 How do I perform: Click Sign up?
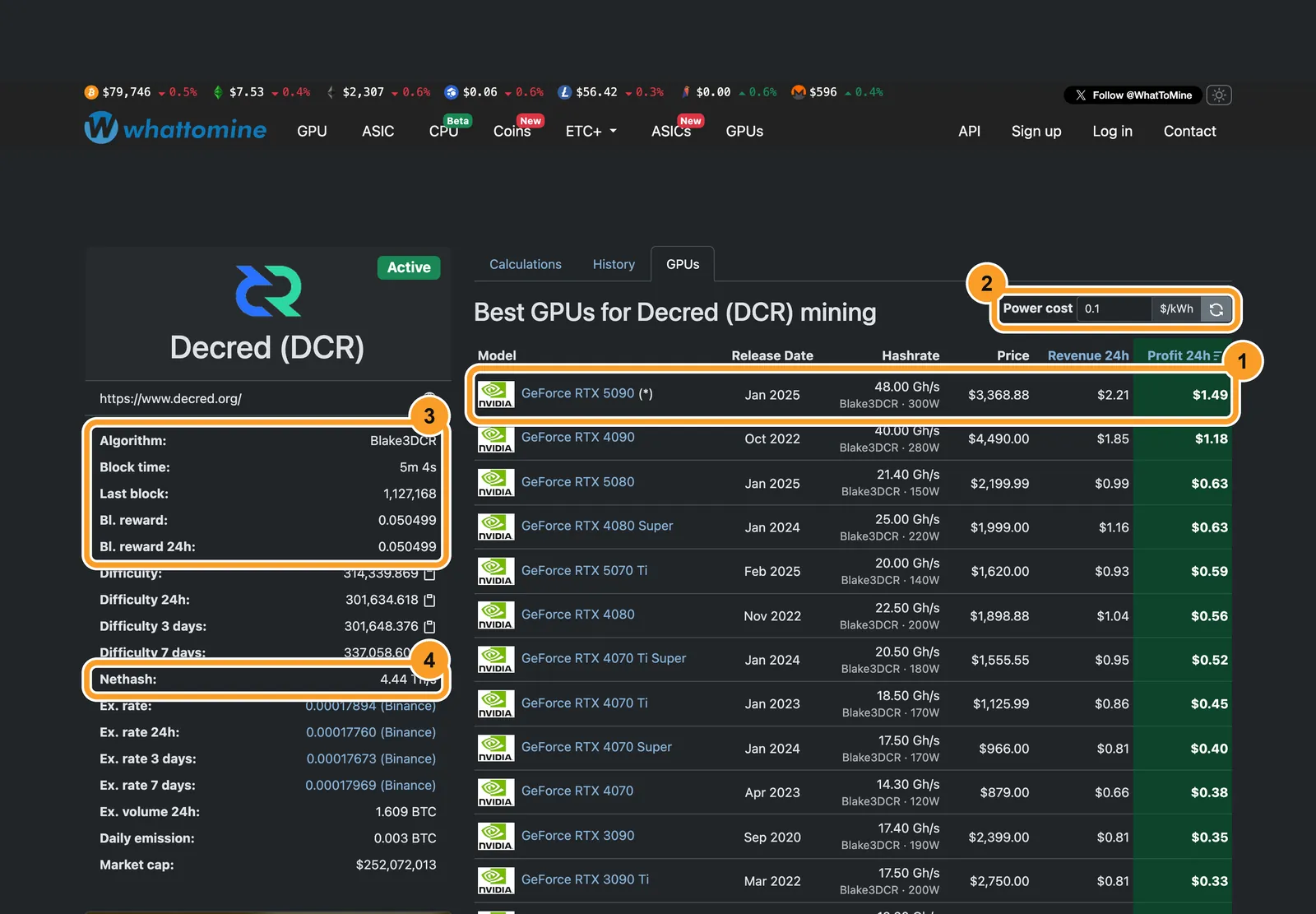click(1036, 131)
